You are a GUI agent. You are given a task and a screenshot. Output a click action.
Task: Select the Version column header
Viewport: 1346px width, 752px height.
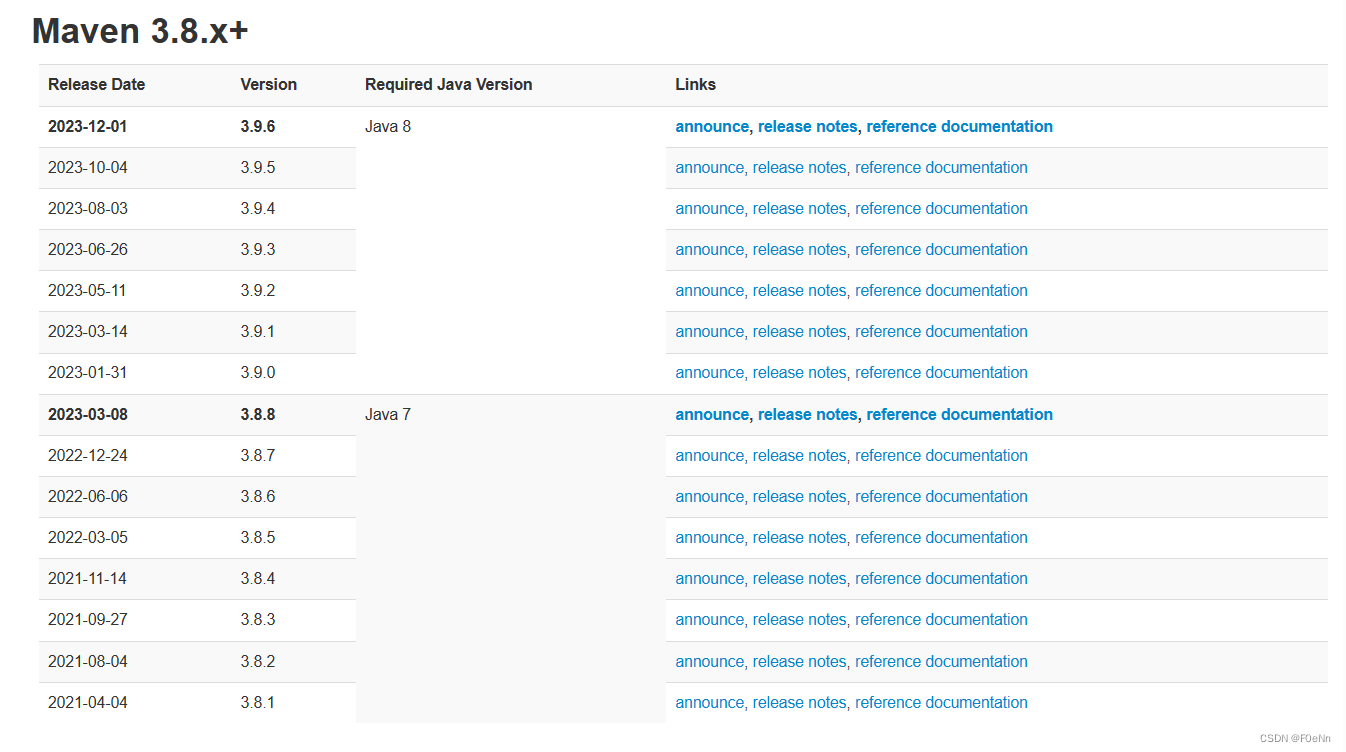tap(268, 84)
